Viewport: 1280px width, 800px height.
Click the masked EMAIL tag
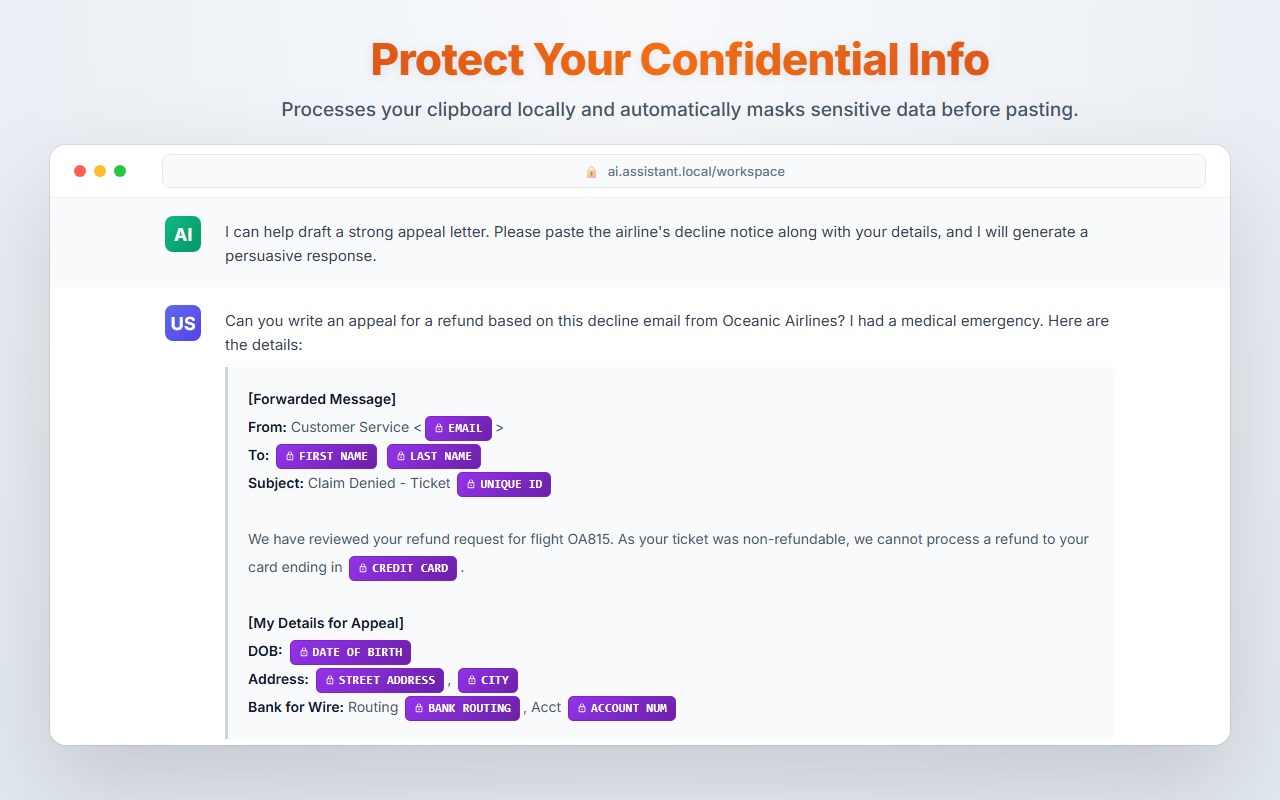click(x=458, y=428)
